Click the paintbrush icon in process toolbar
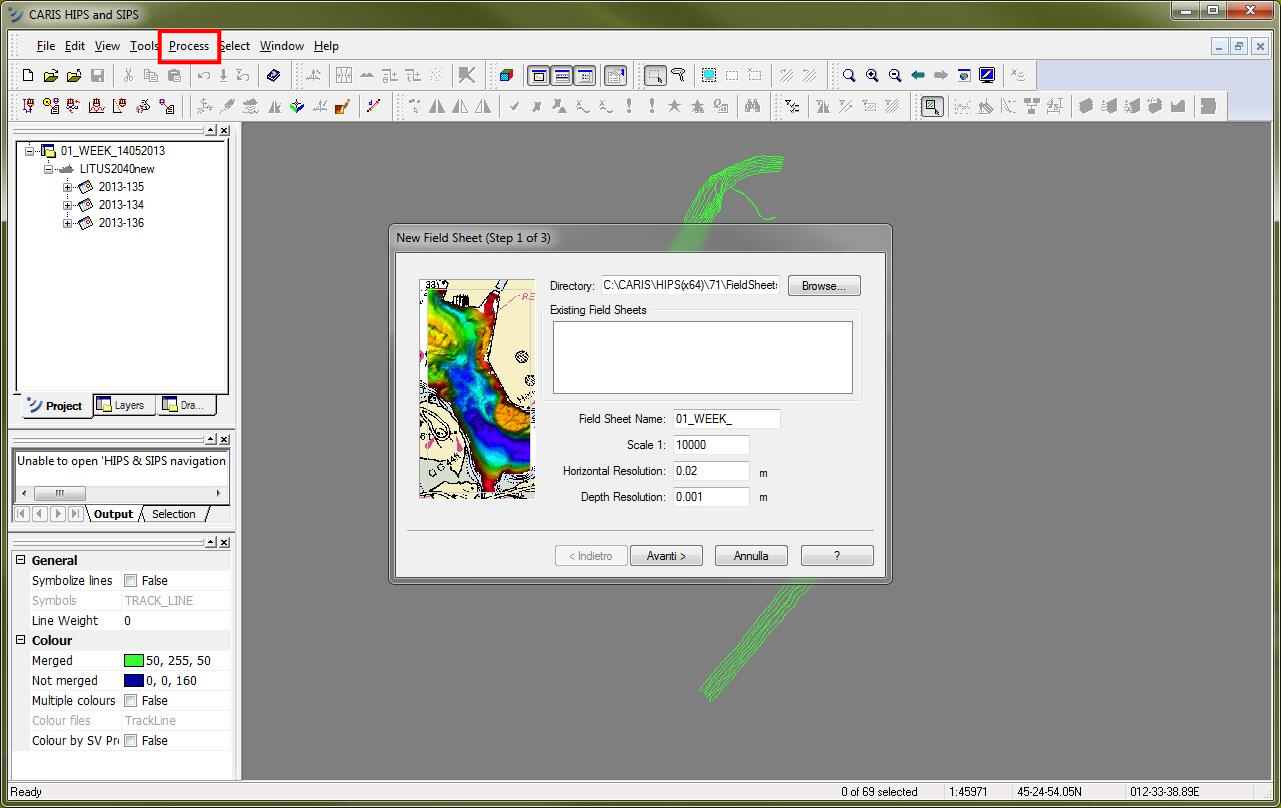Viewport: 1281px width, 808px height. coord(342,105)
